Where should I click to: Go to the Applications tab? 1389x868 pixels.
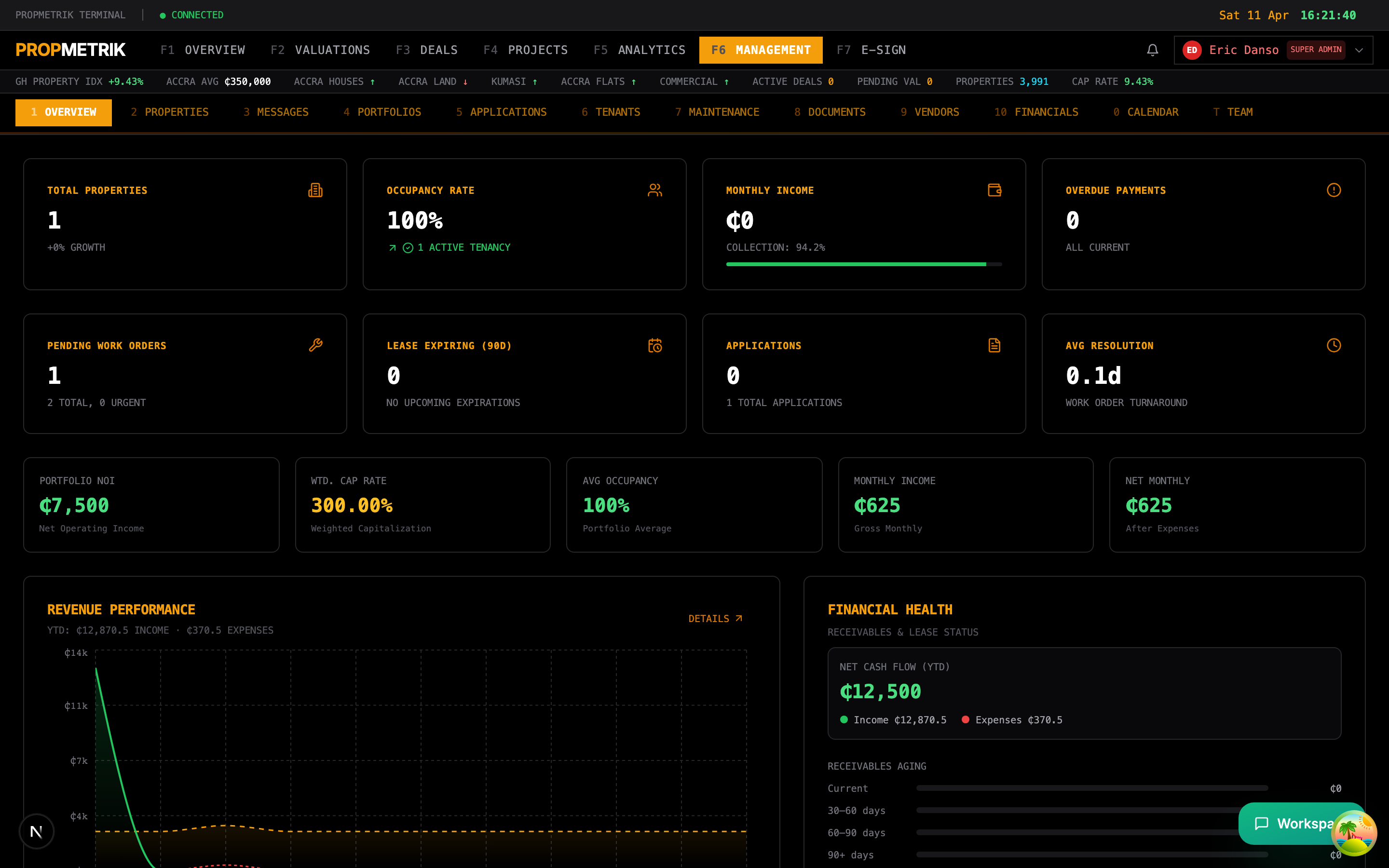coord(501,112)
